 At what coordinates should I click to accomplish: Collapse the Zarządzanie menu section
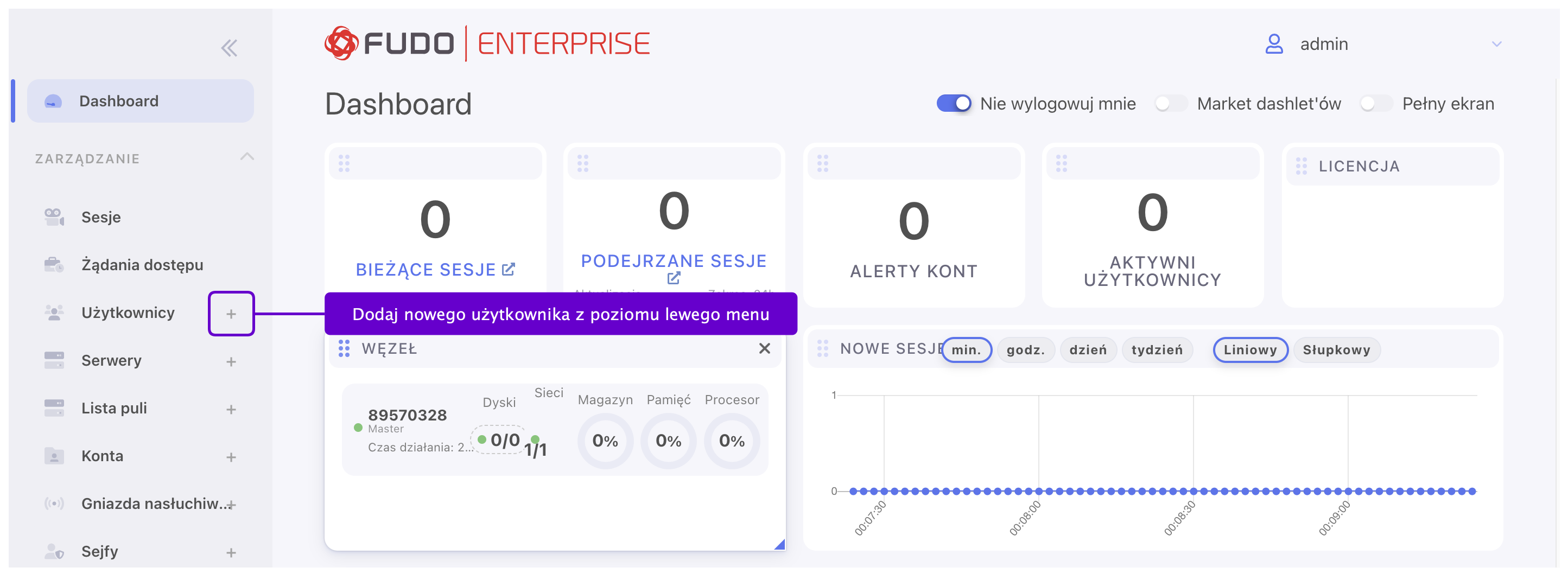pyautogui.click(x=246, y=158)
